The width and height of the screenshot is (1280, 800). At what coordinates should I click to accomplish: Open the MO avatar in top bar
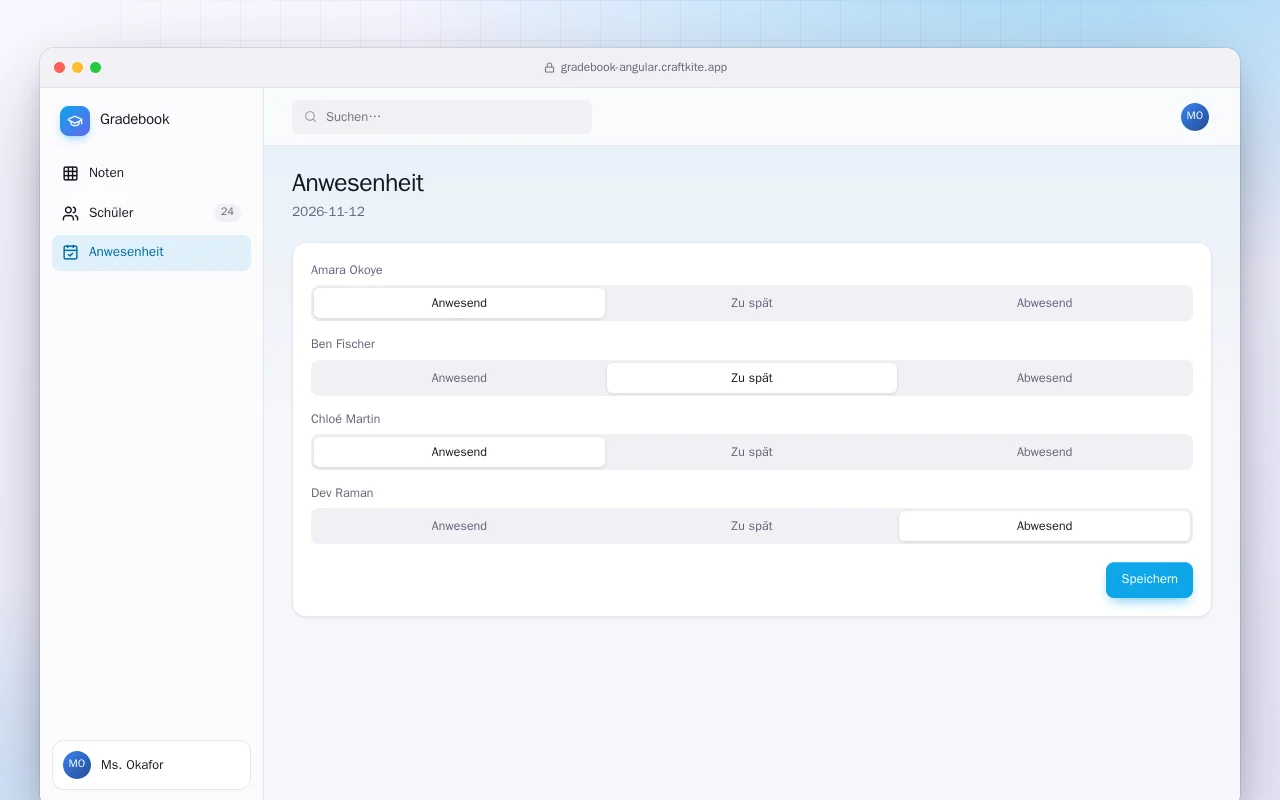[x=1195, y=117]
